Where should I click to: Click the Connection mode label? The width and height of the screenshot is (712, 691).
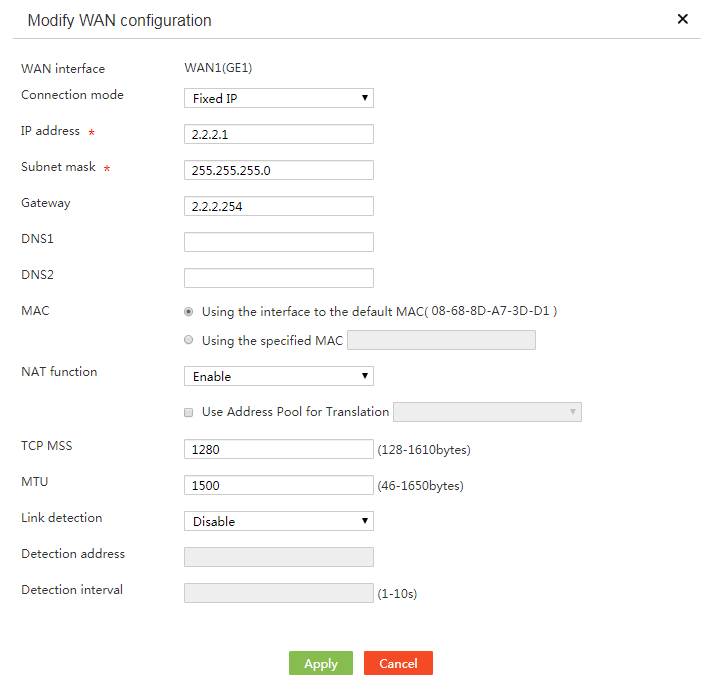72,94
